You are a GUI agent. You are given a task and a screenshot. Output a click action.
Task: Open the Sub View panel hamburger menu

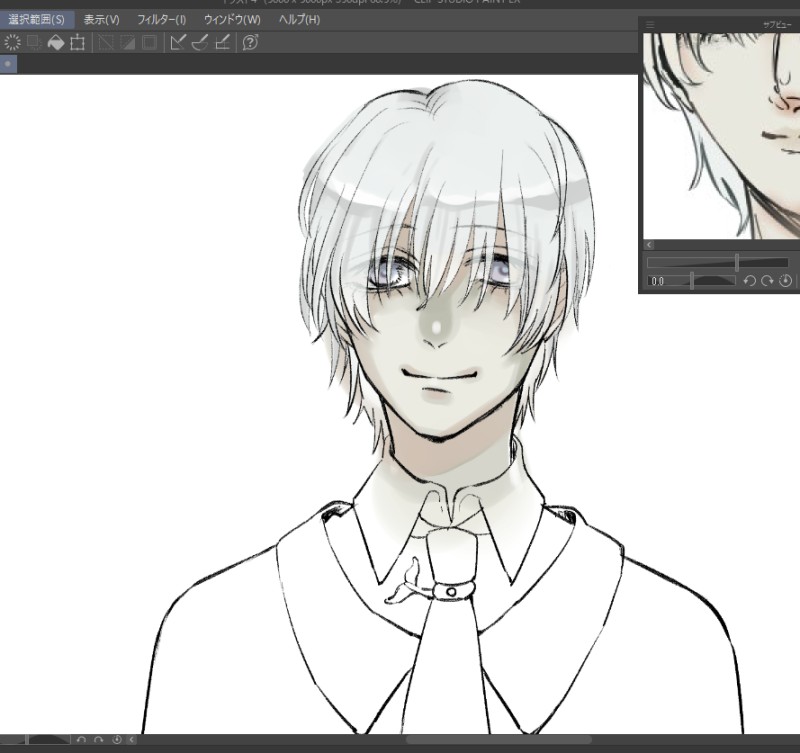[650, 24]
